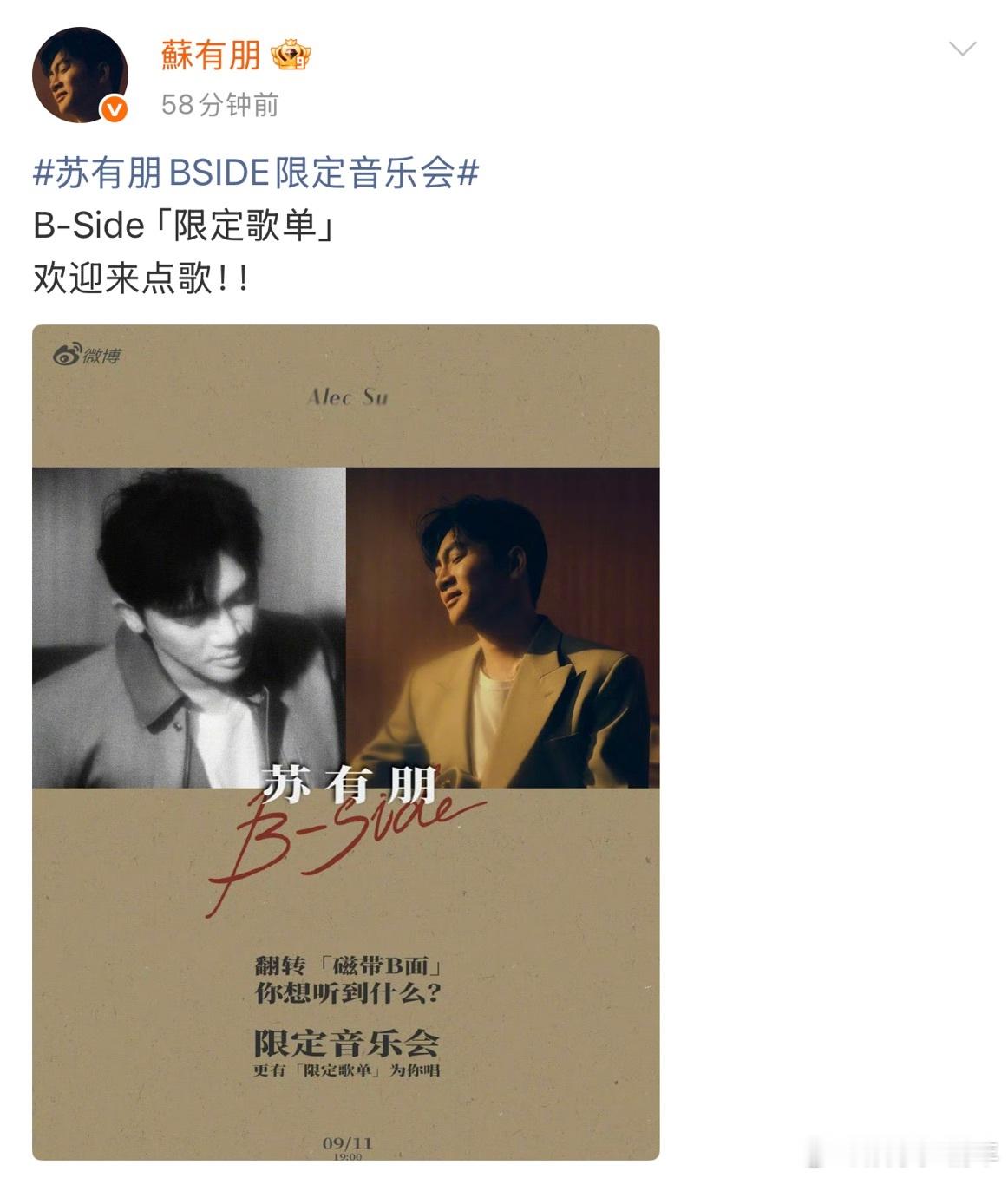1008x1178 pixels.
Task: Click the orange verified V badge
Action: [115, 109]
